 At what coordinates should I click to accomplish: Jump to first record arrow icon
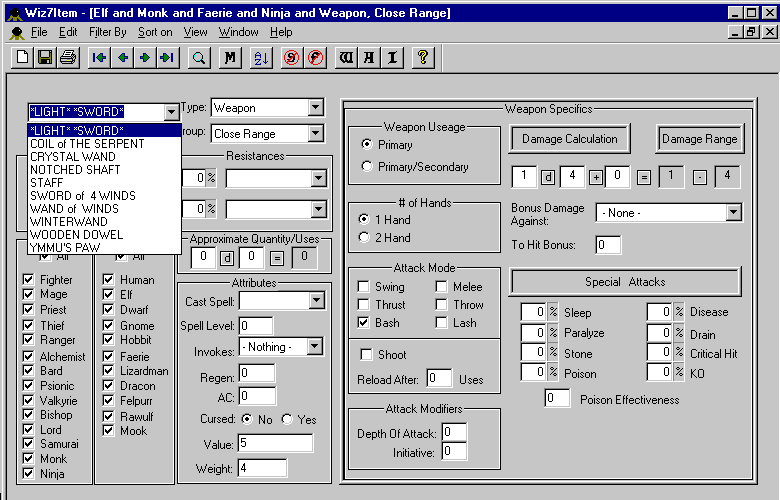tap(99, 58)
